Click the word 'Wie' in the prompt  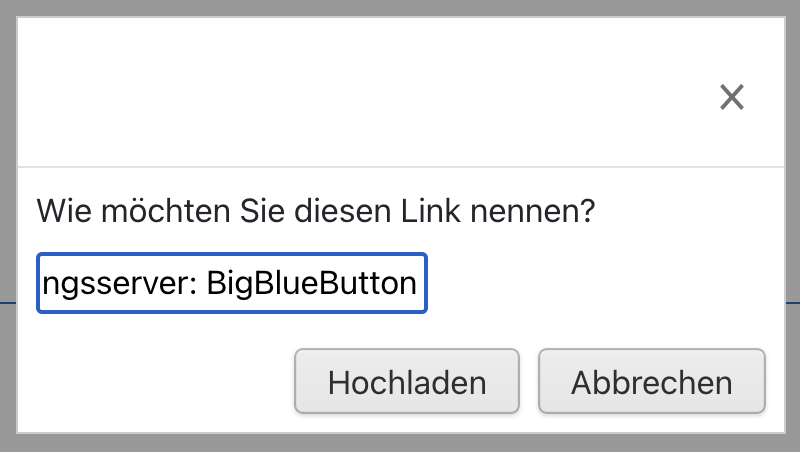(x=58, y=212)
